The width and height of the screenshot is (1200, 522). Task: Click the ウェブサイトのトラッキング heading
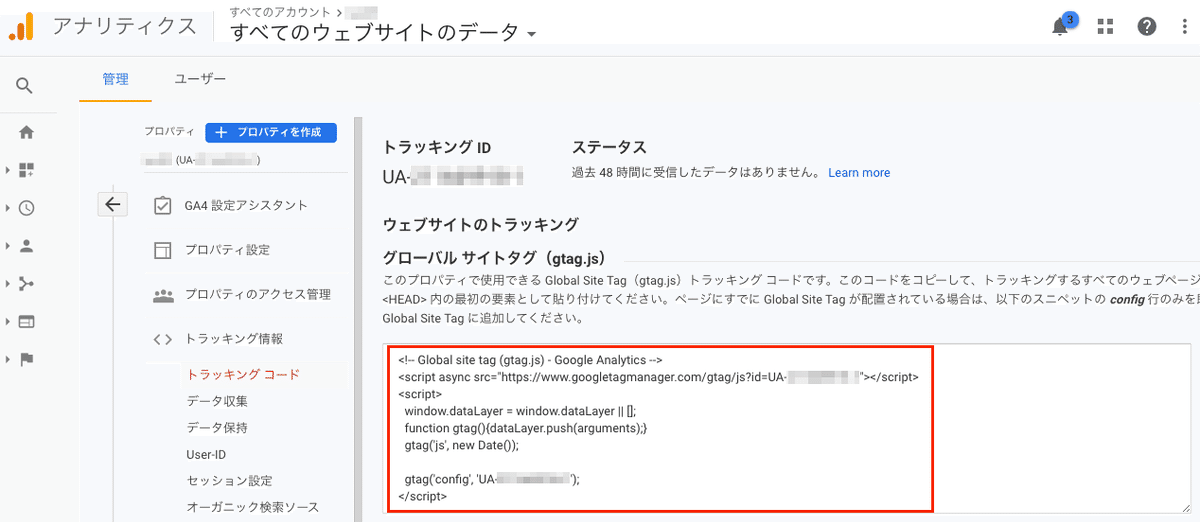[481, 224]
